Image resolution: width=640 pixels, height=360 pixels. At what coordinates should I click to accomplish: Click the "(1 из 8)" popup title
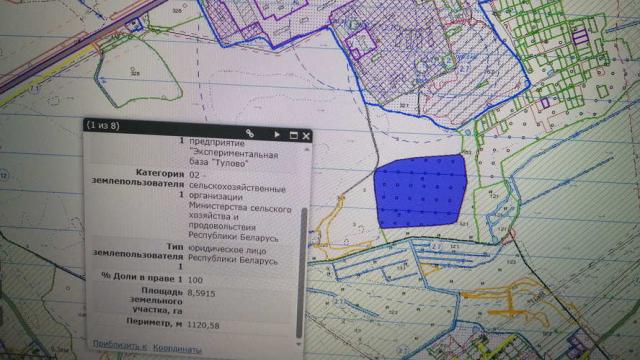tap(103, 125)
